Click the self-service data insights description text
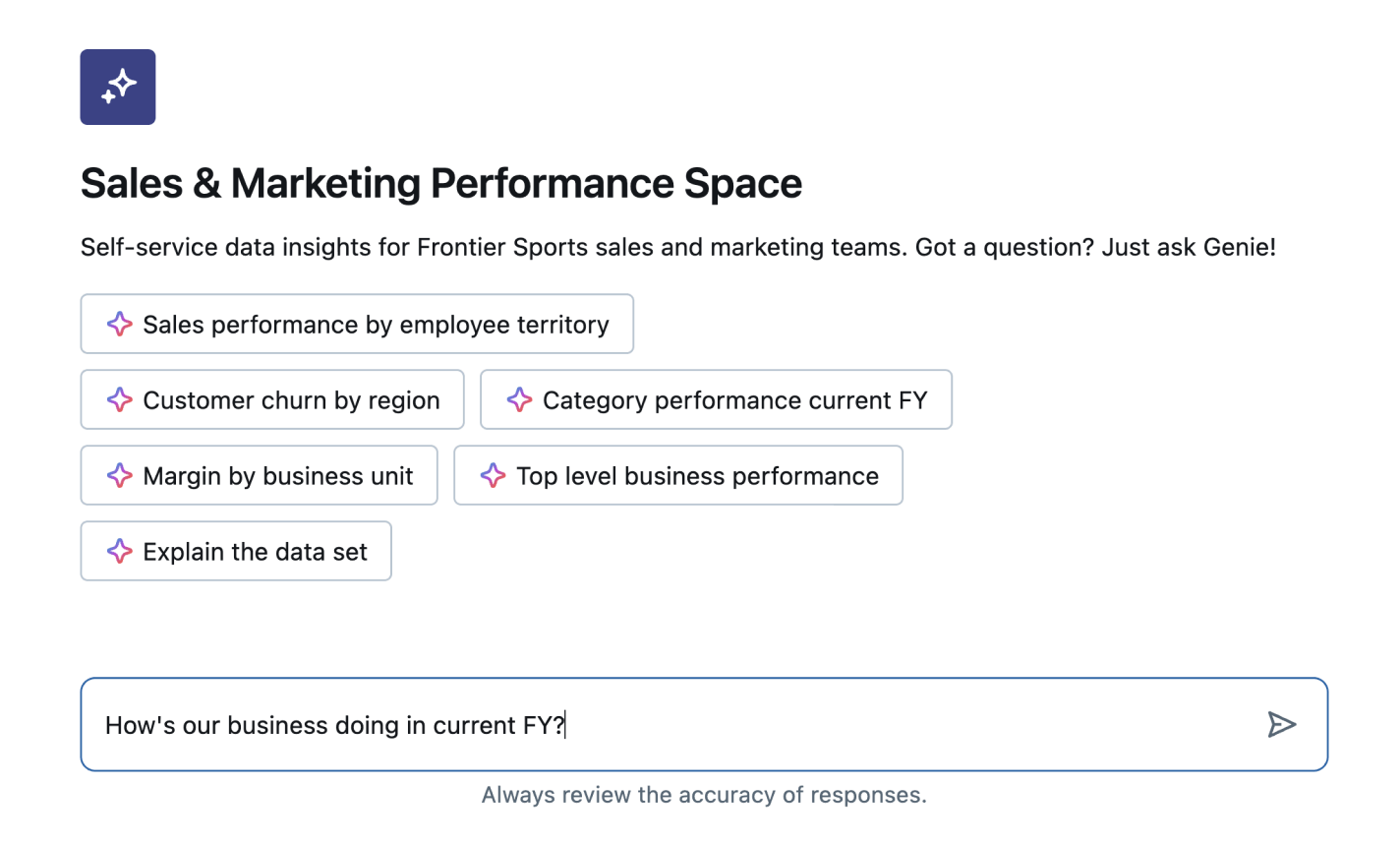 [x=492, y=247]
